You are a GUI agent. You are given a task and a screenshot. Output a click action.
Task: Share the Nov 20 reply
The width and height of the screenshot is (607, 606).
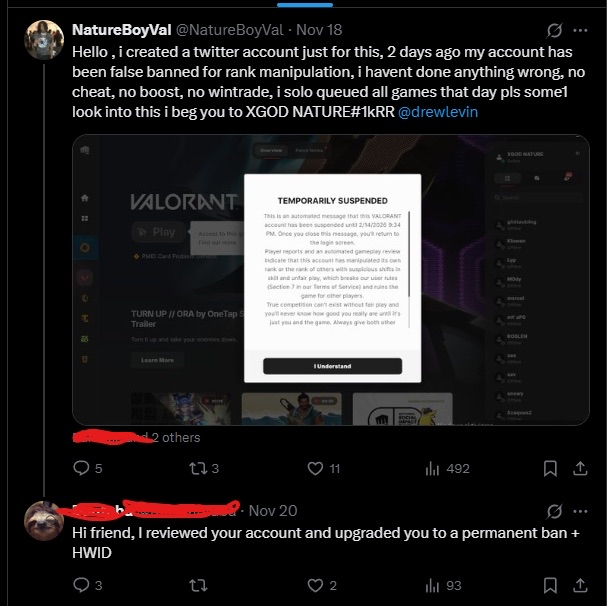click(580, 585)
